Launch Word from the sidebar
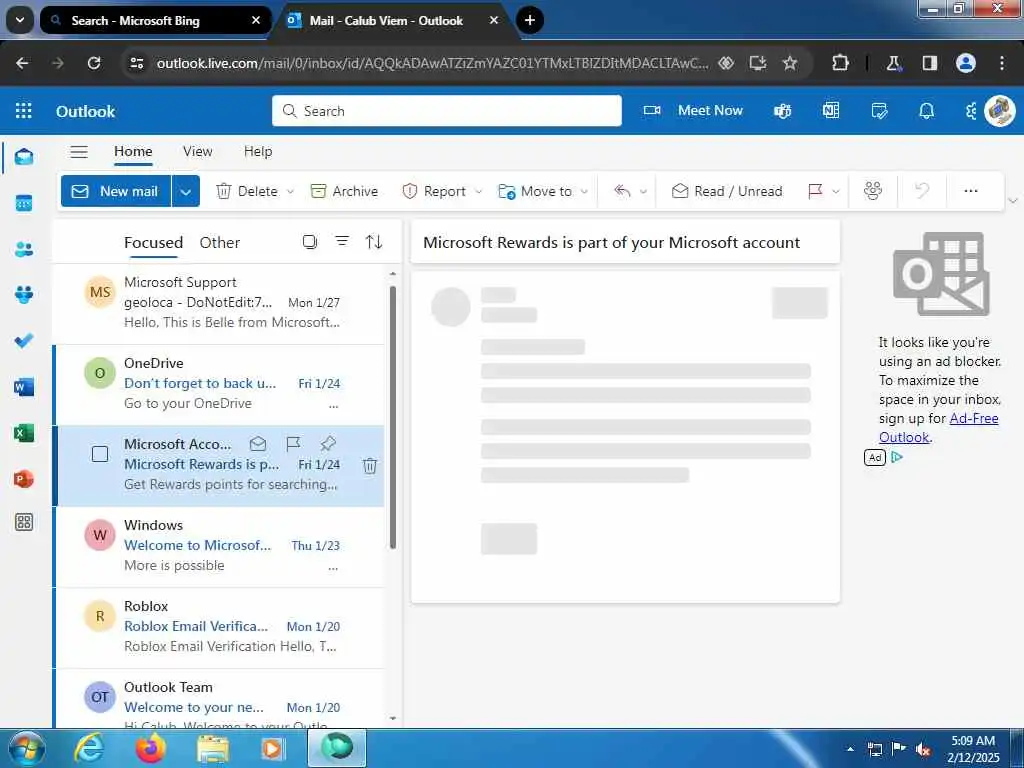 point(24,387)
